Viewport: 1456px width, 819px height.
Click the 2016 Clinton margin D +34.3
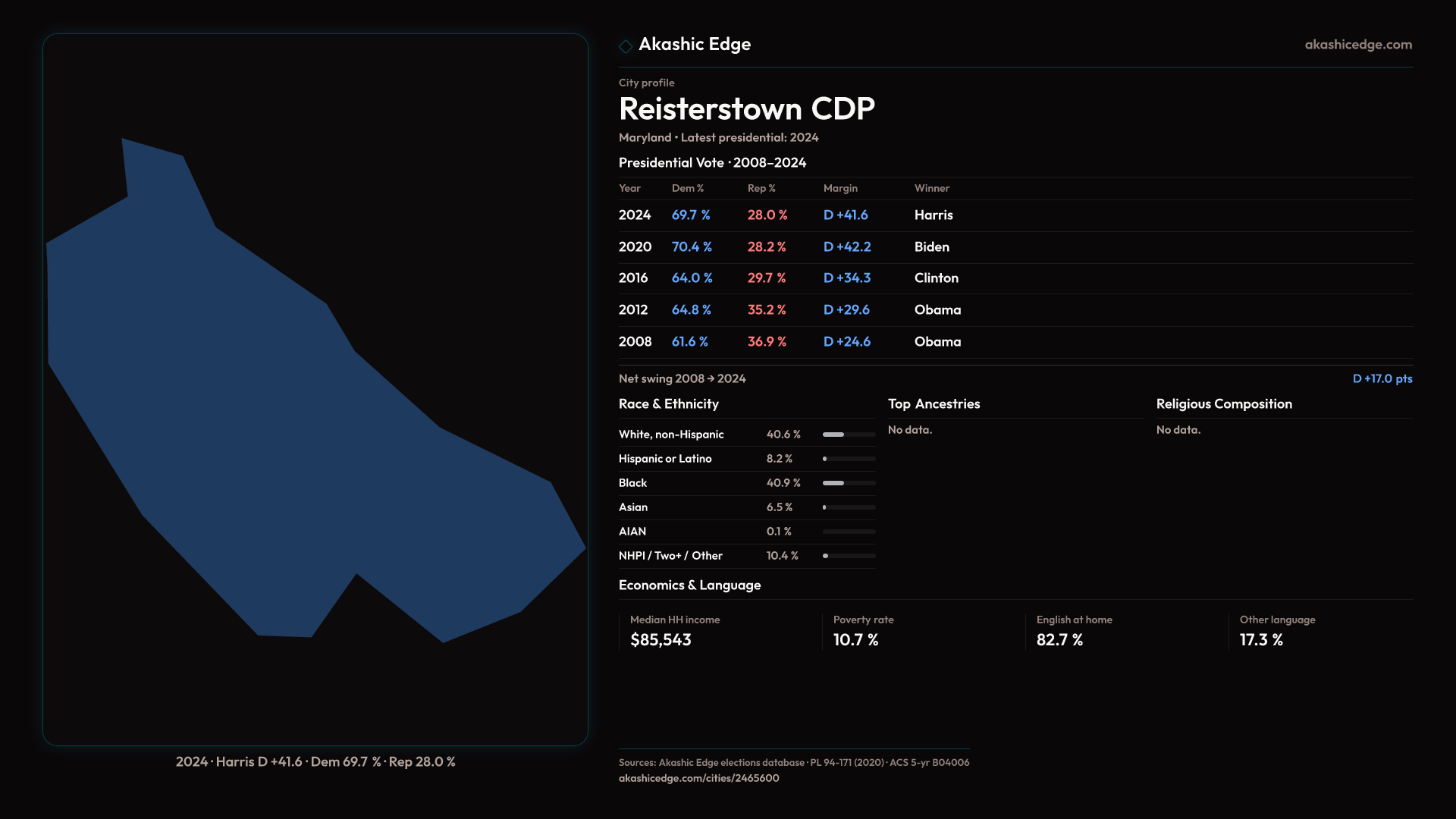coord(846,278)
